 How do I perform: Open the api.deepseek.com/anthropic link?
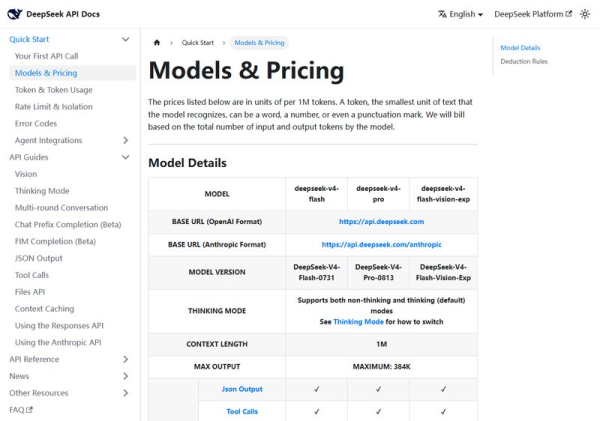coord(382,245)
